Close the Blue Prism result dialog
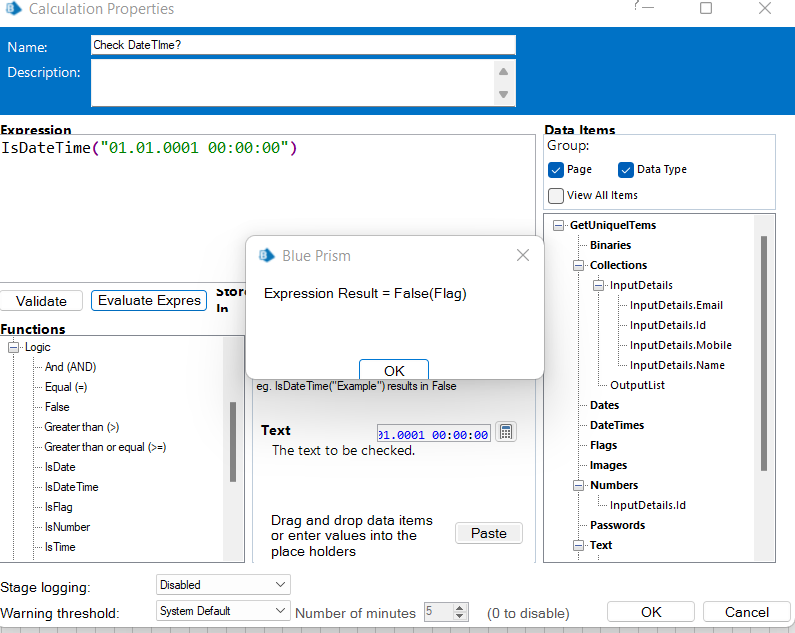This screenshot has width=795, height=633. pos(522,255)
